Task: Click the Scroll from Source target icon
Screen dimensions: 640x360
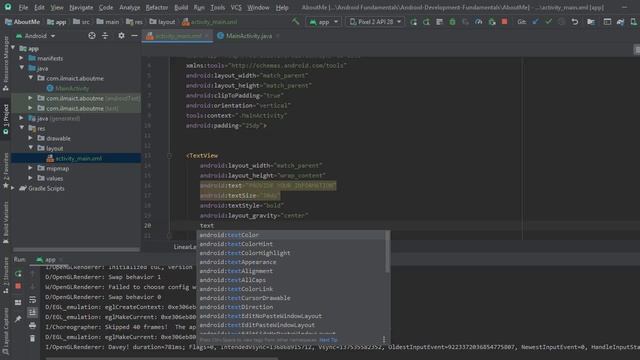Action: click(x=92, y=36)
